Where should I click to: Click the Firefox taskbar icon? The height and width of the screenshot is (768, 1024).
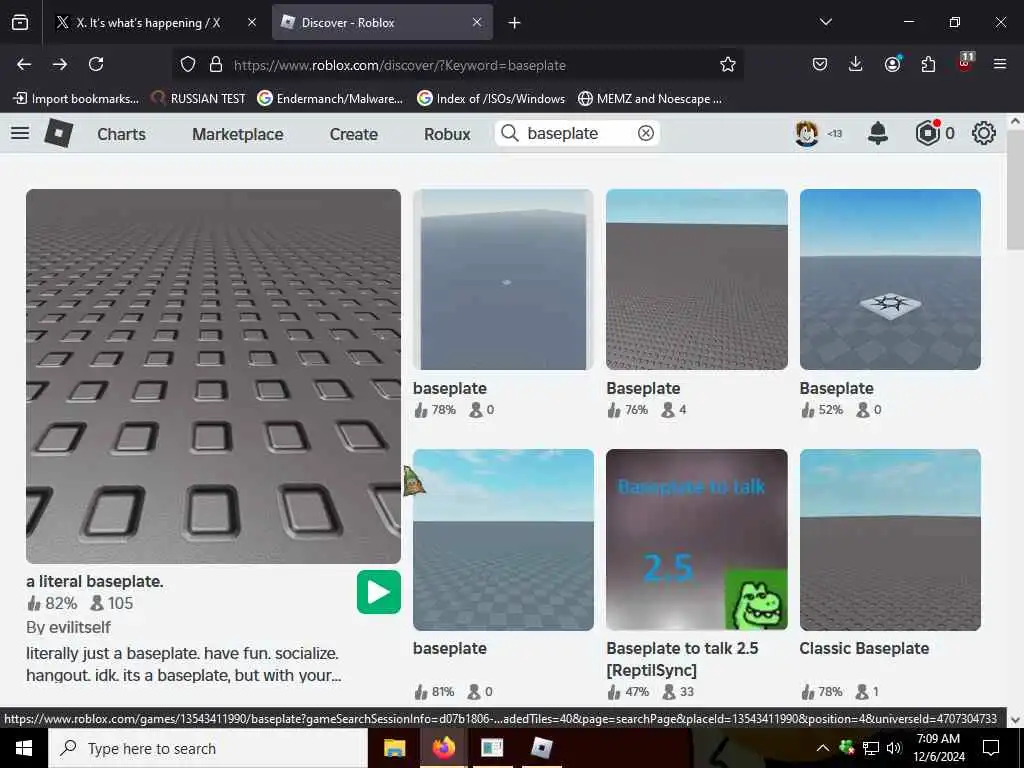(x=443, y=748)
